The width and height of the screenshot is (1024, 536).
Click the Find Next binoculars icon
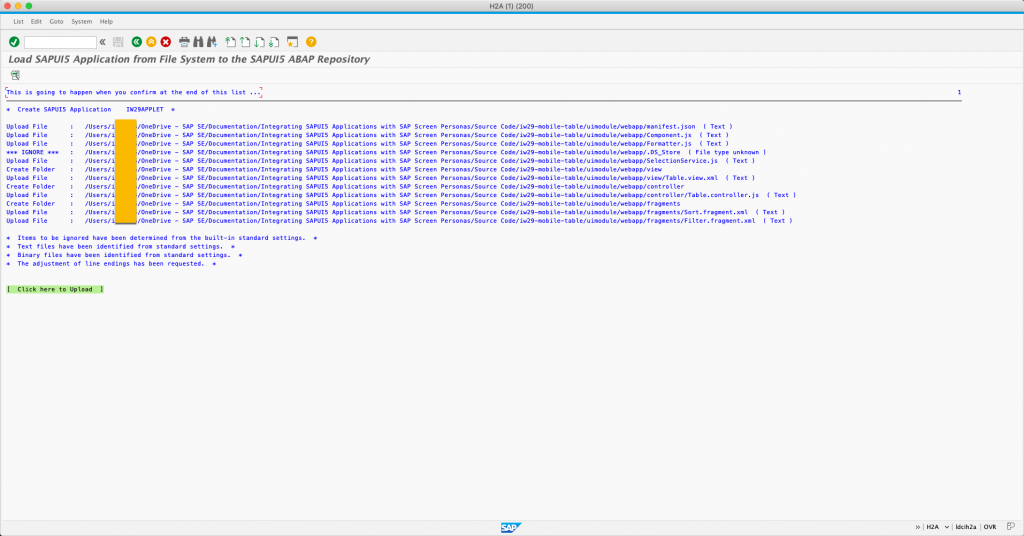coord(212,42)
